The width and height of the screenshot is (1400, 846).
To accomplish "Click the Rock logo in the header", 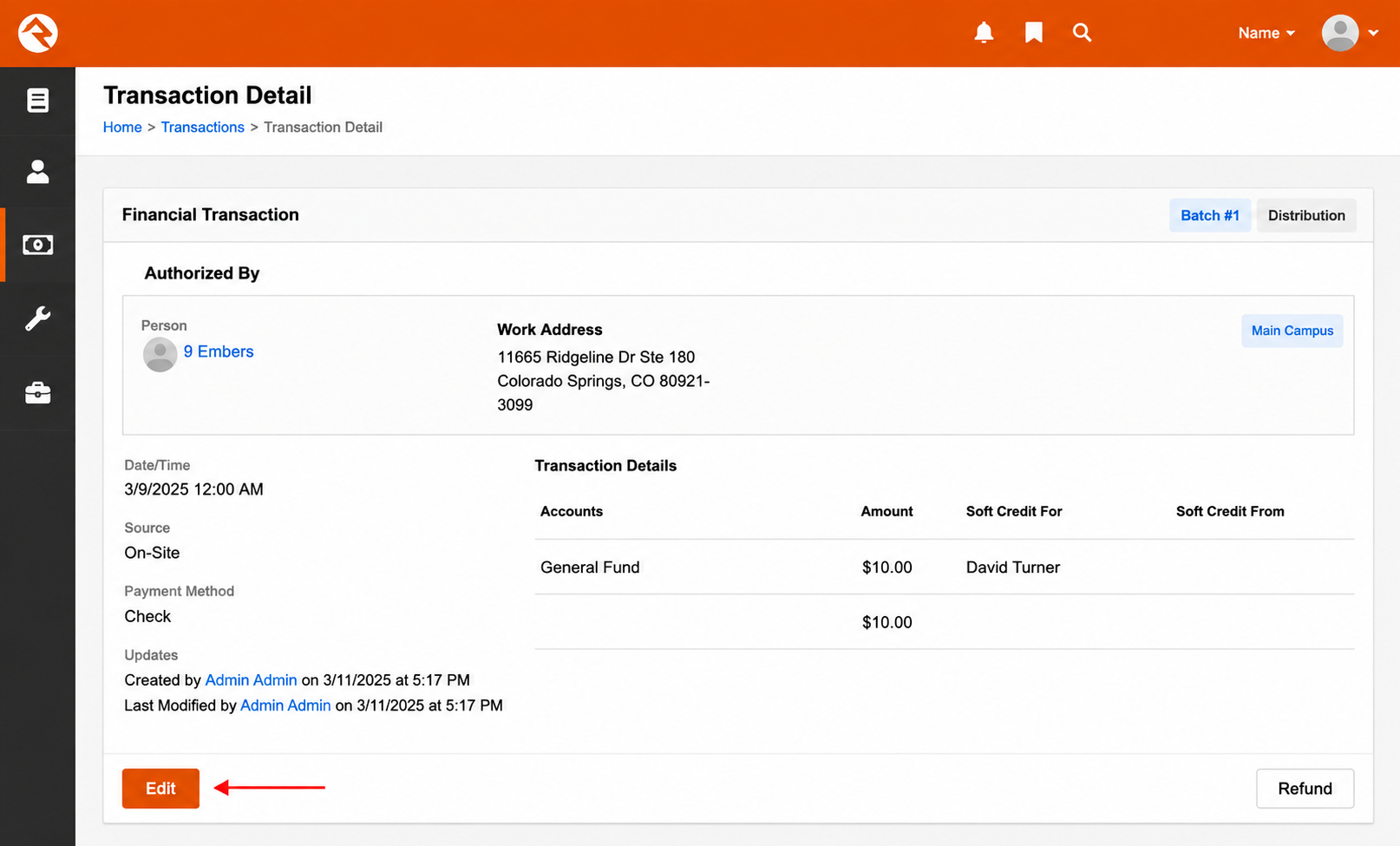I will 38,33.
